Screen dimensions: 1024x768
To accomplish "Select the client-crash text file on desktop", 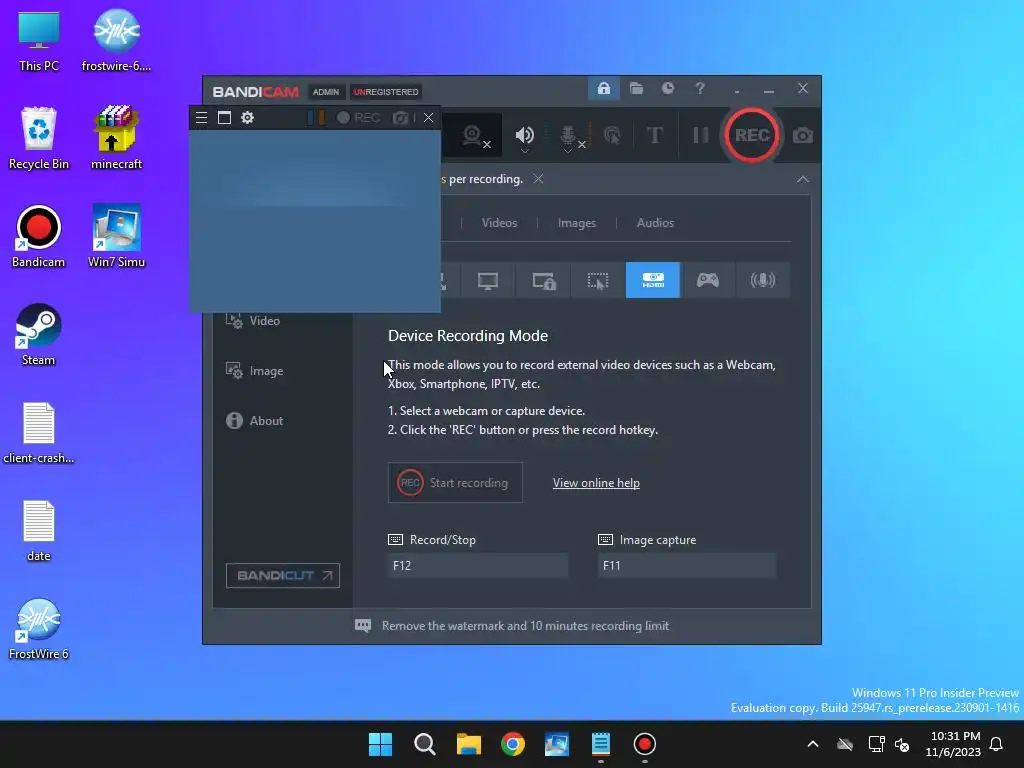I will [x=39, y=432].
